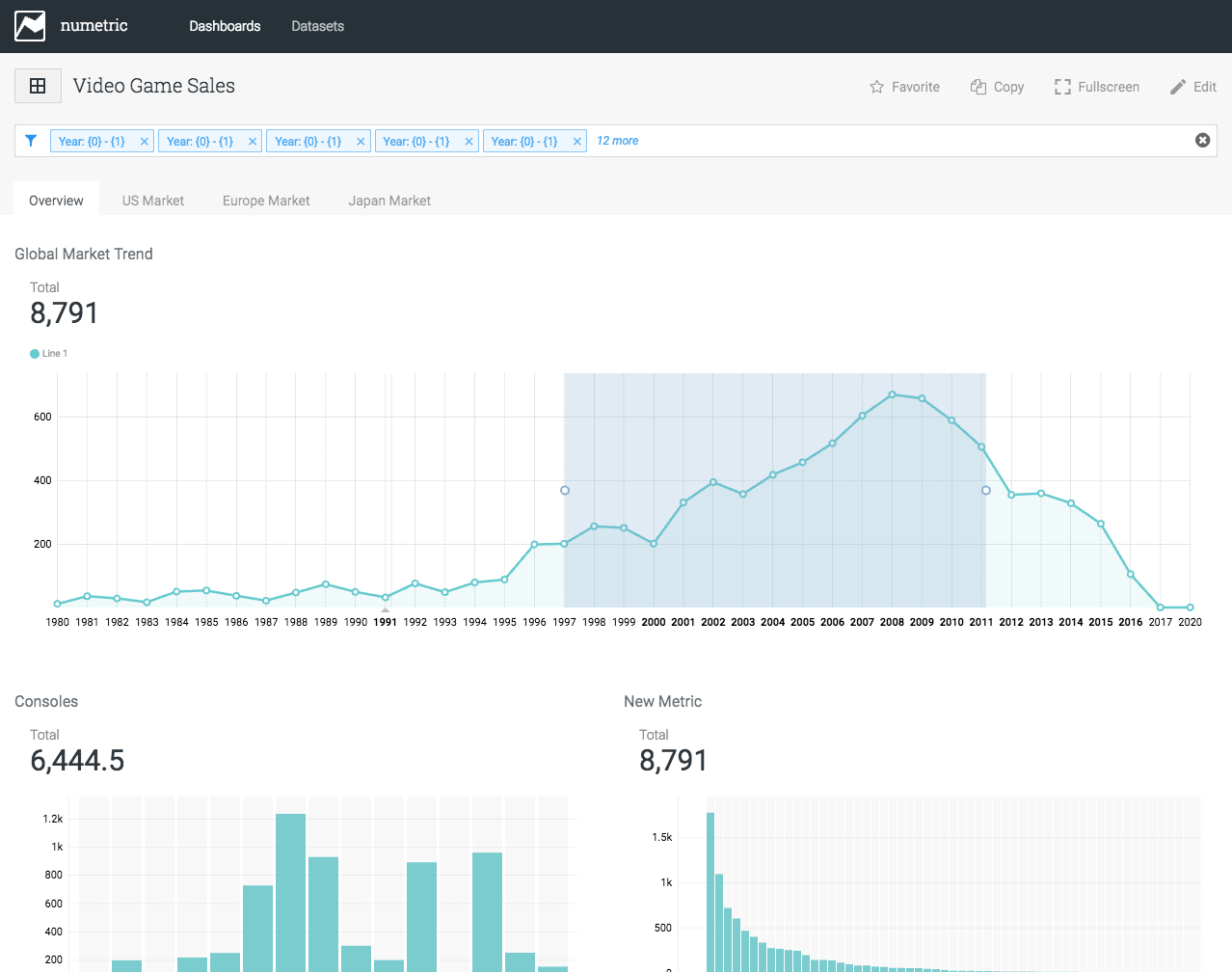Clear all filters with circled X icon
The height and width of the screenshot is (972, 1232).
pos(1203,140)
